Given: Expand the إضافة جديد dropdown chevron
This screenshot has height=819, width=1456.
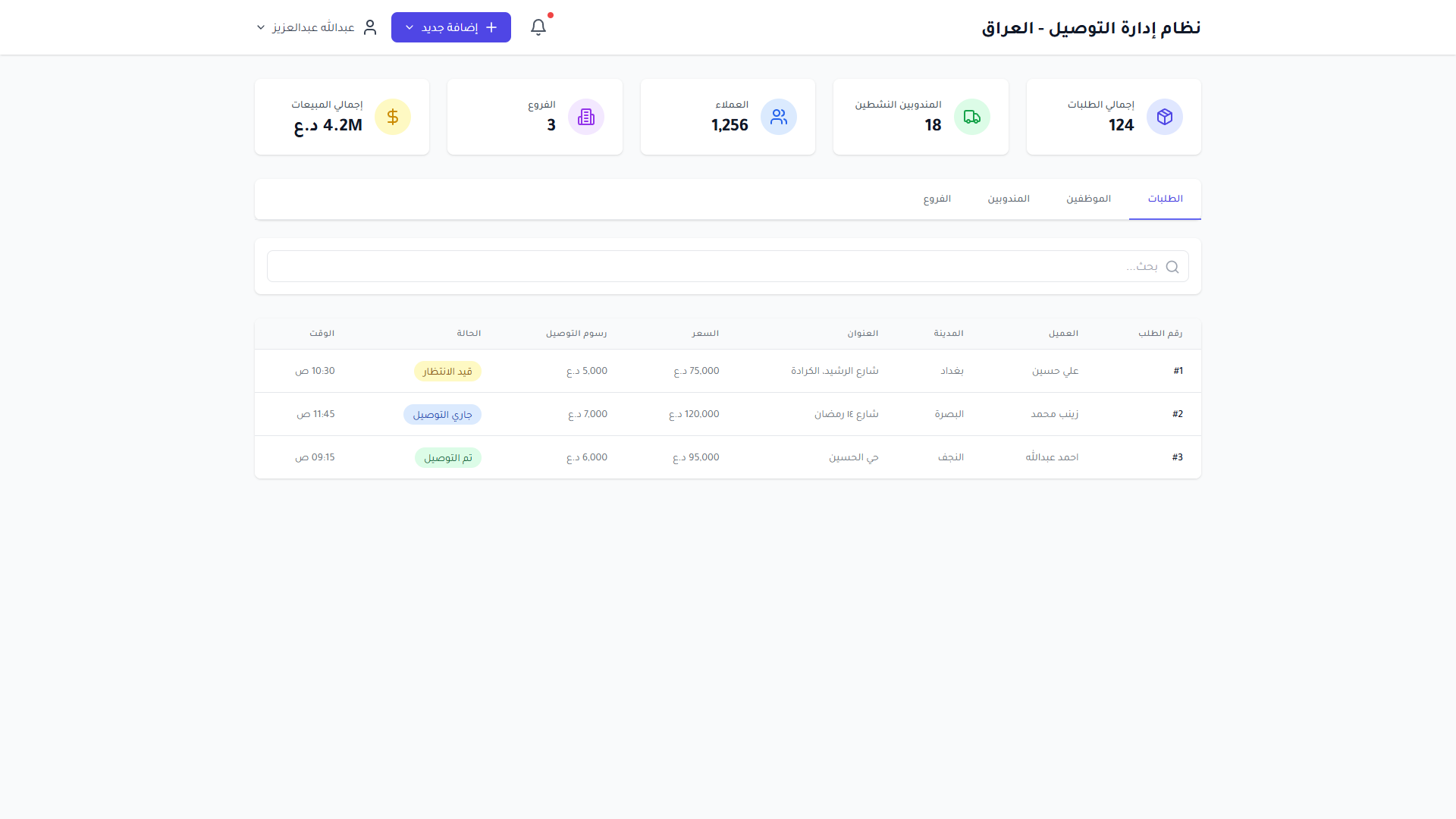Looking at the screenshot, I should tap(409, 27).
